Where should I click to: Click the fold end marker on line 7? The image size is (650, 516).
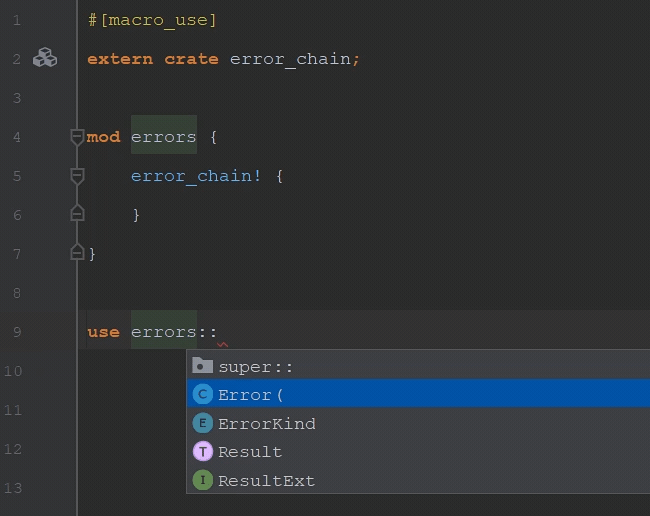pyautogui.click(x=77, y=252)
